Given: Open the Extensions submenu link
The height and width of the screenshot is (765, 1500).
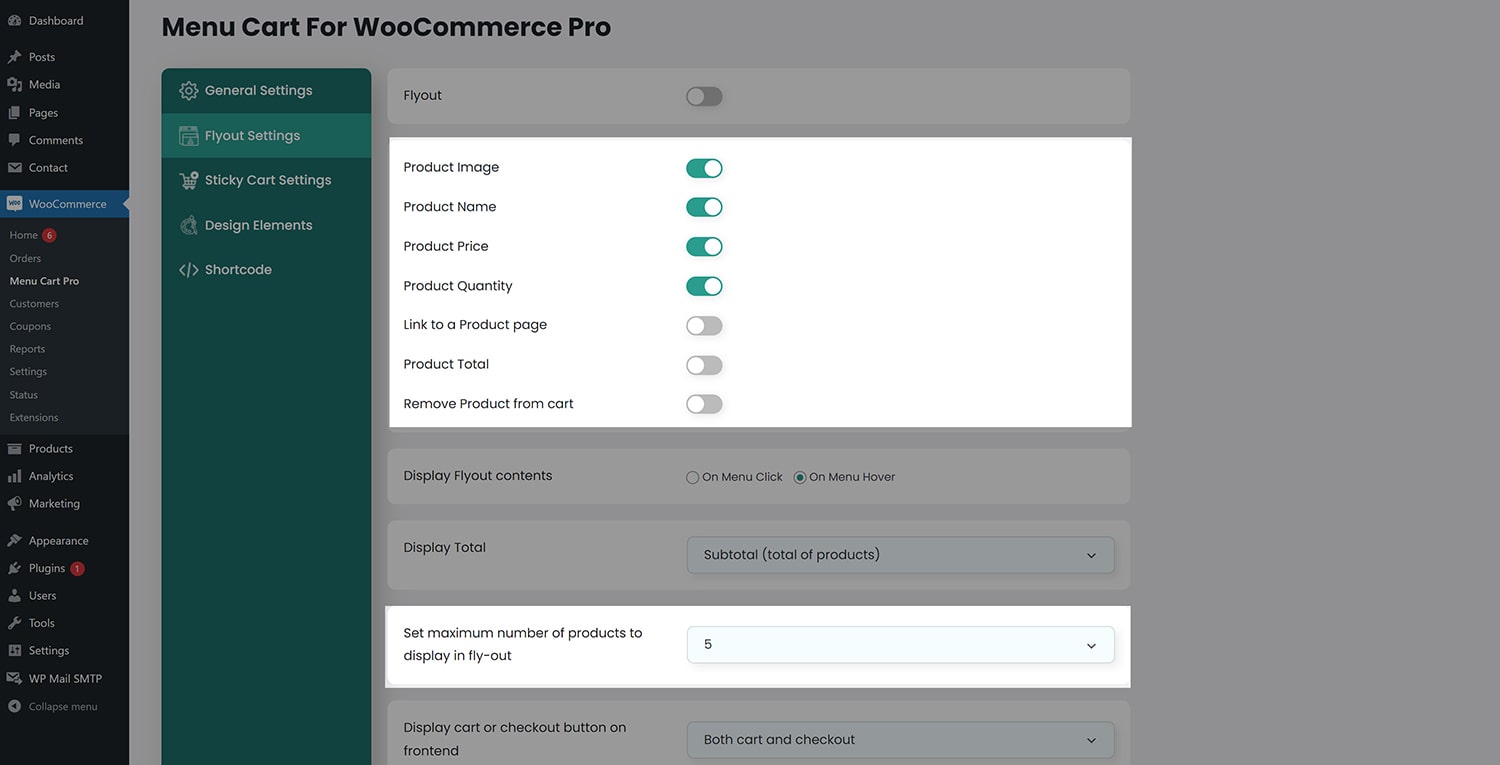Looking at the screenshot, I should click(x=34, y=418).
